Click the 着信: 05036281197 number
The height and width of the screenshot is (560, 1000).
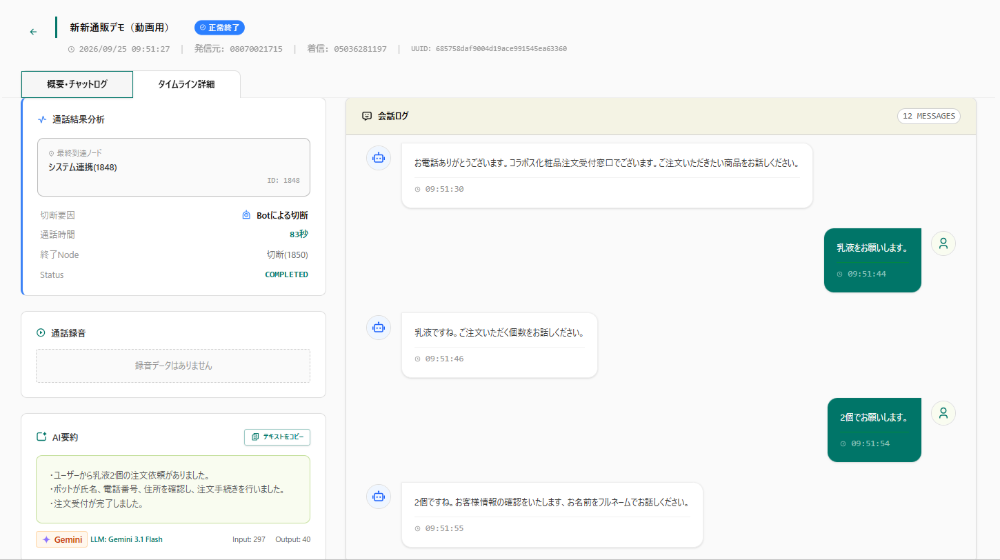coord(346,48)
